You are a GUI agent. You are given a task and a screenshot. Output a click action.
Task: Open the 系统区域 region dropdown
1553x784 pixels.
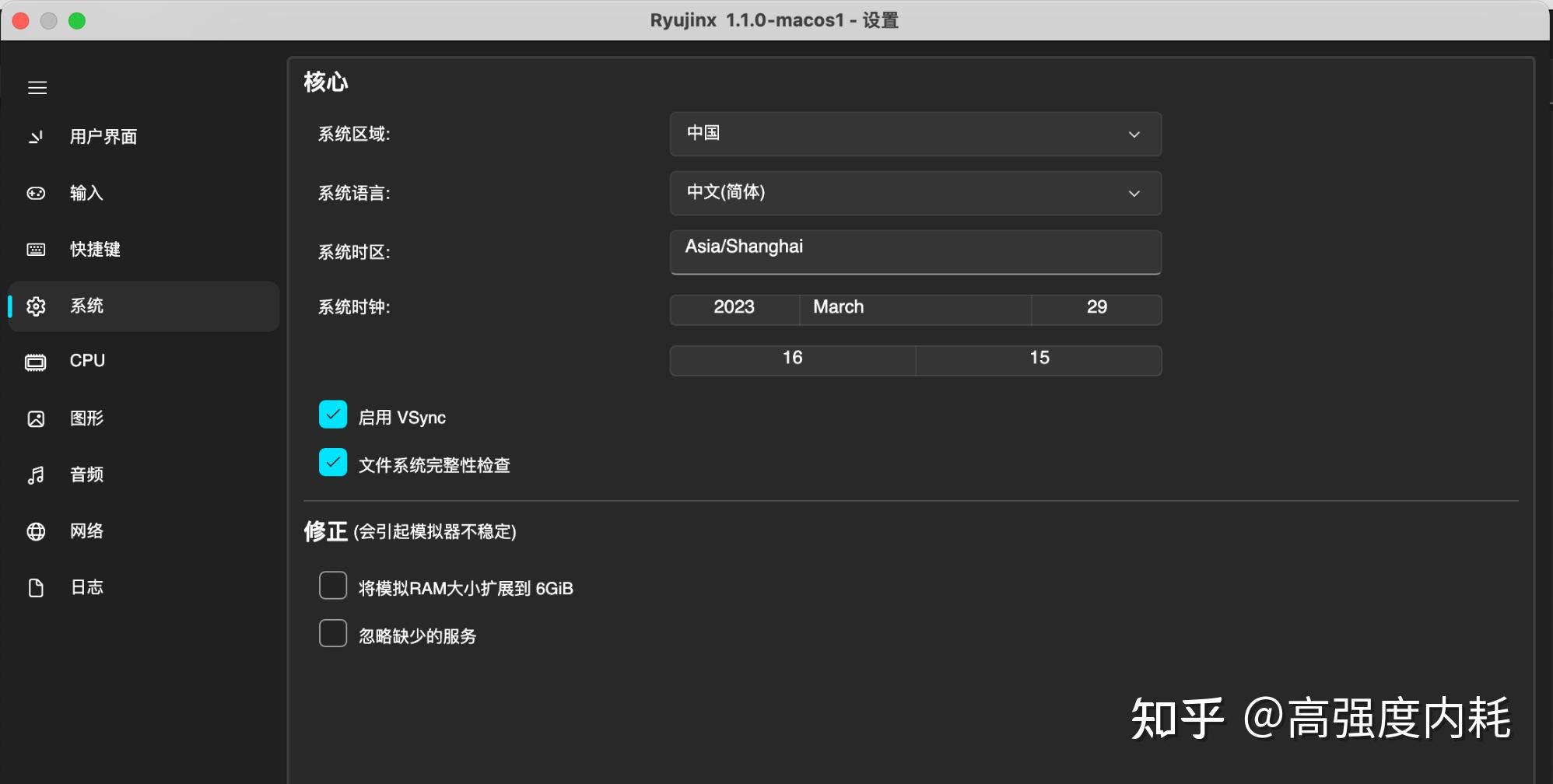[x=915, y=134]
